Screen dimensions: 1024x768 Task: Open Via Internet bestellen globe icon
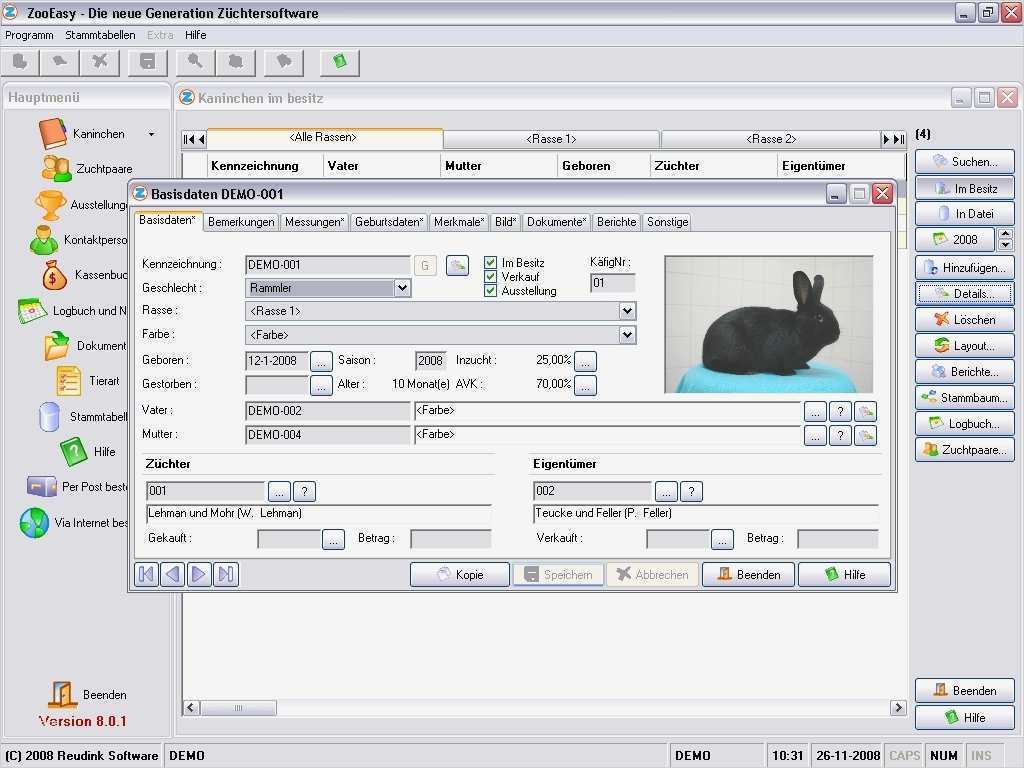[x=34, y=523]
